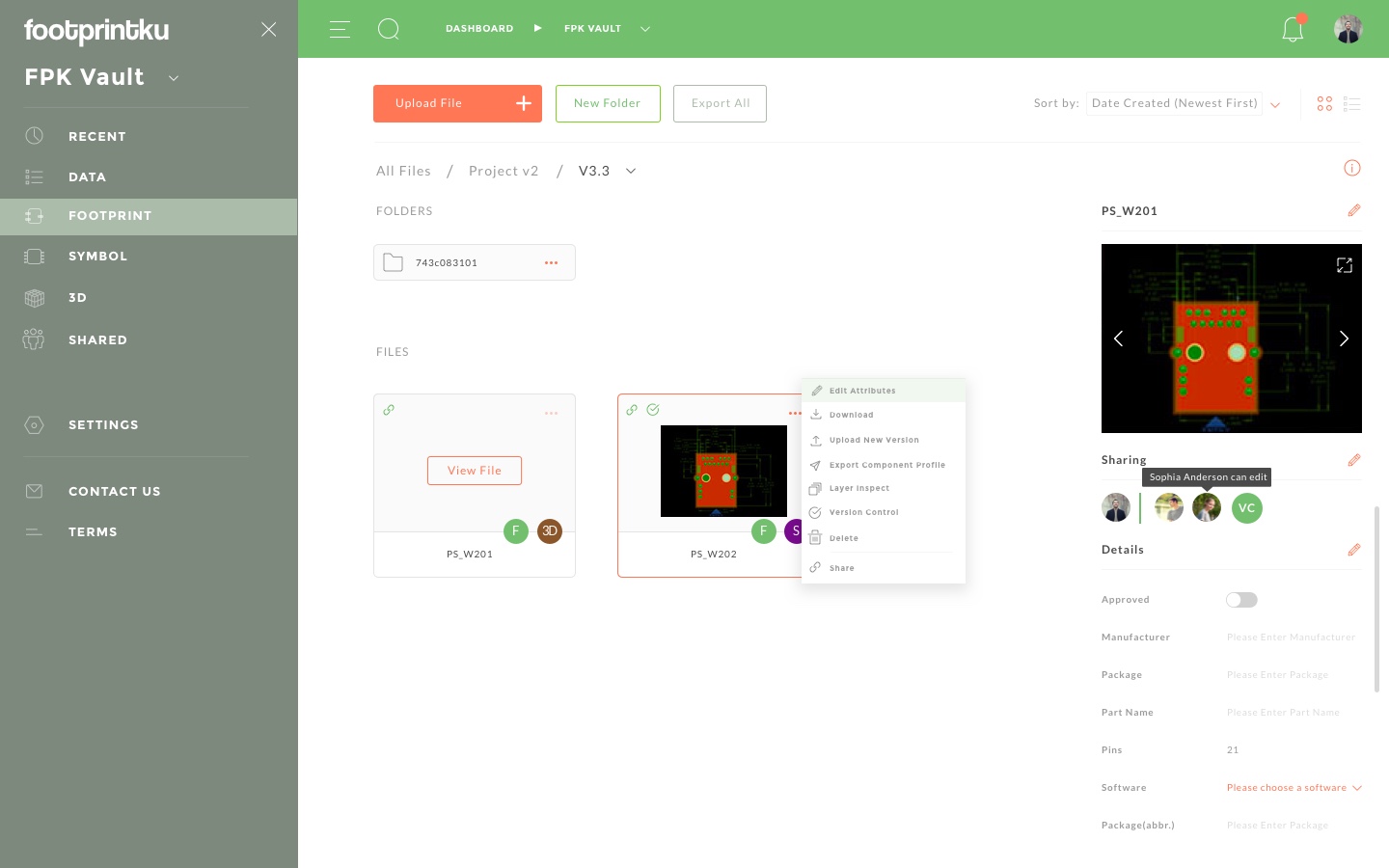Expand the V3.3 breadcrumb dropdown

point(631,171)
